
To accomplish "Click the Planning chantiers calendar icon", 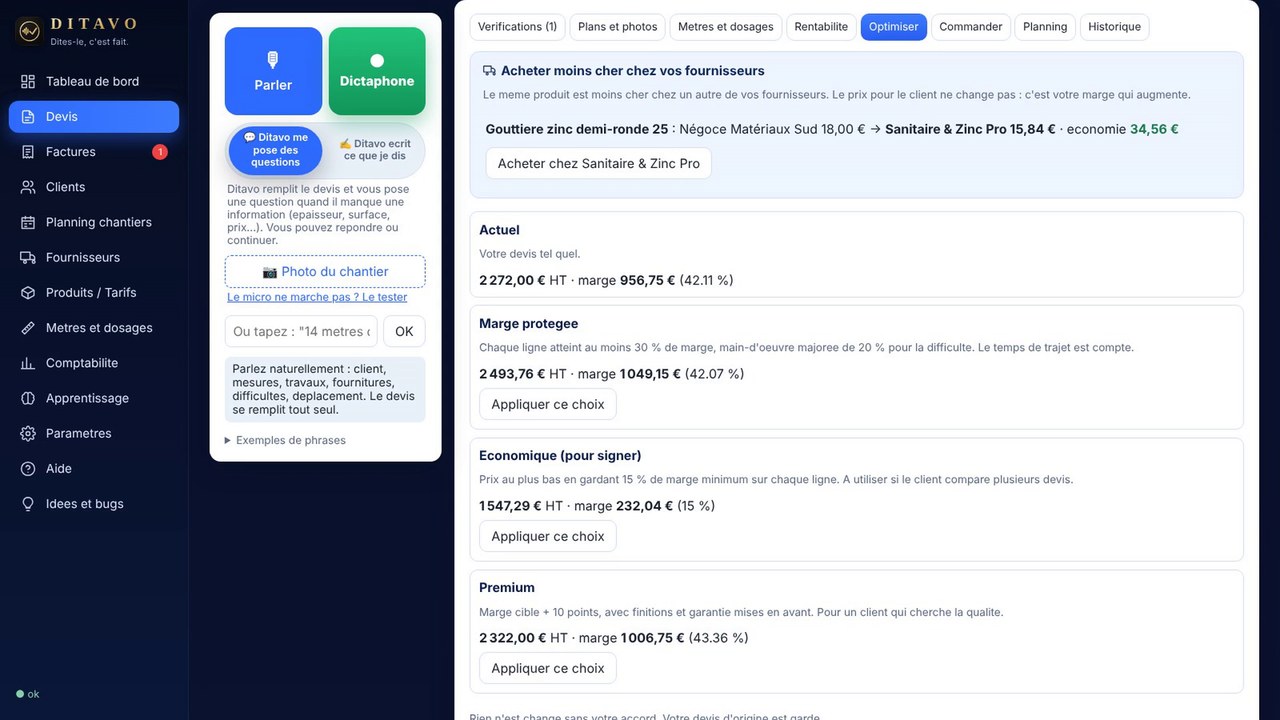I will pyautogui.click(x=28, y=222).
